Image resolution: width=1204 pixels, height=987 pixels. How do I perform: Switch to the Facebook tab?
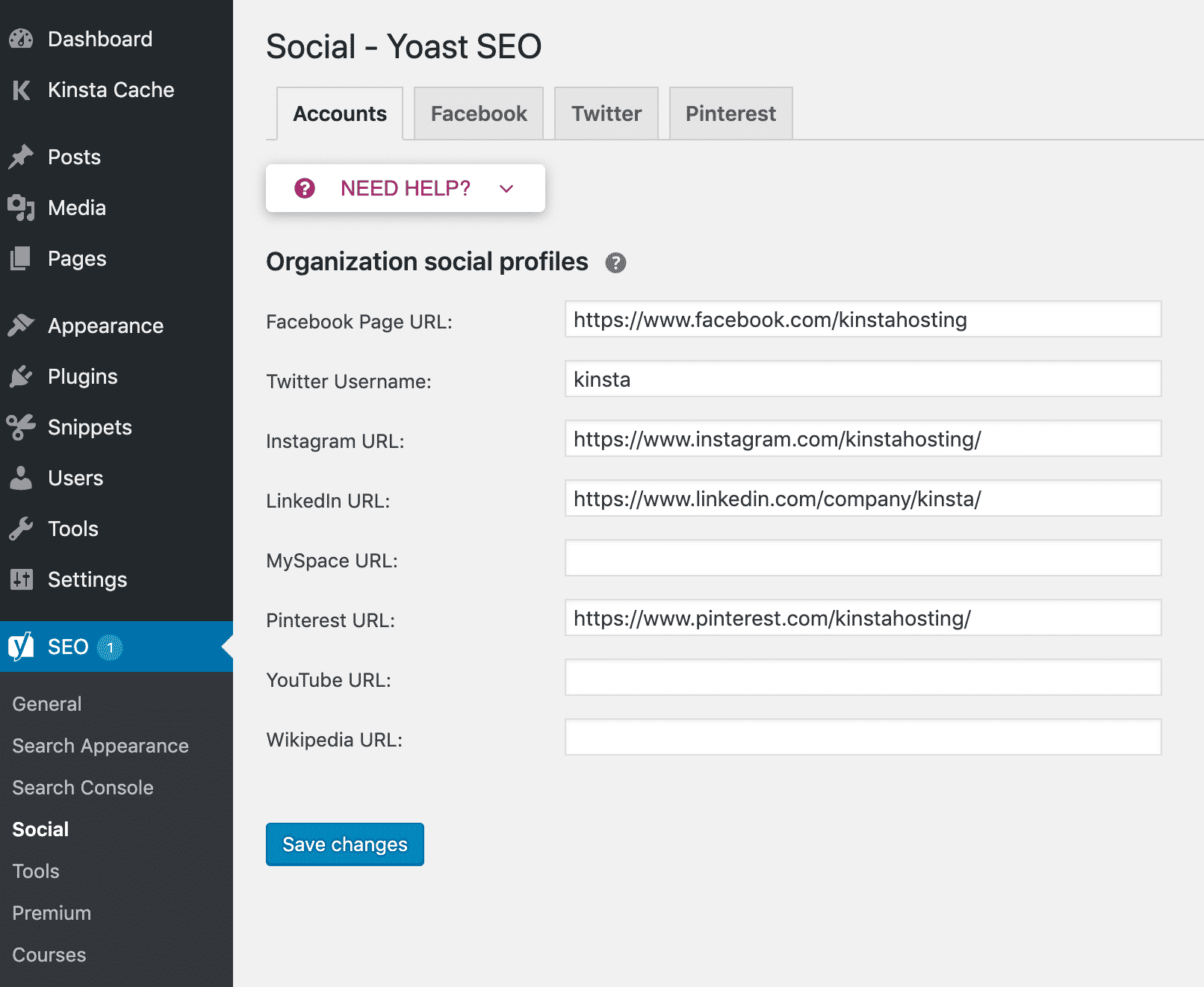[x=479, y=113]
